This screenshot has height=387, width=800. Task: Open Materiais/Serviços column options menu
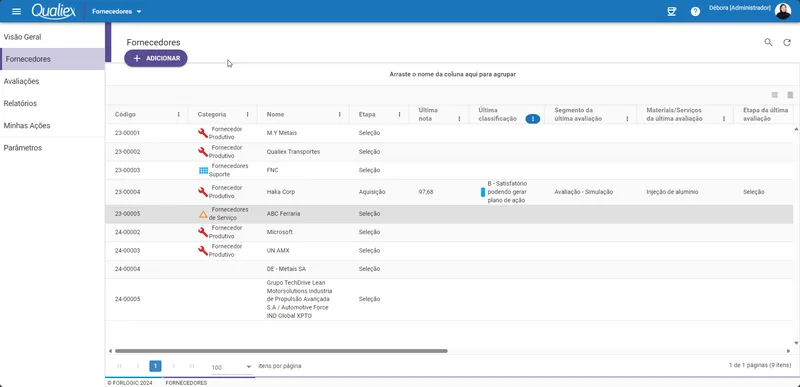pos(723,118)
